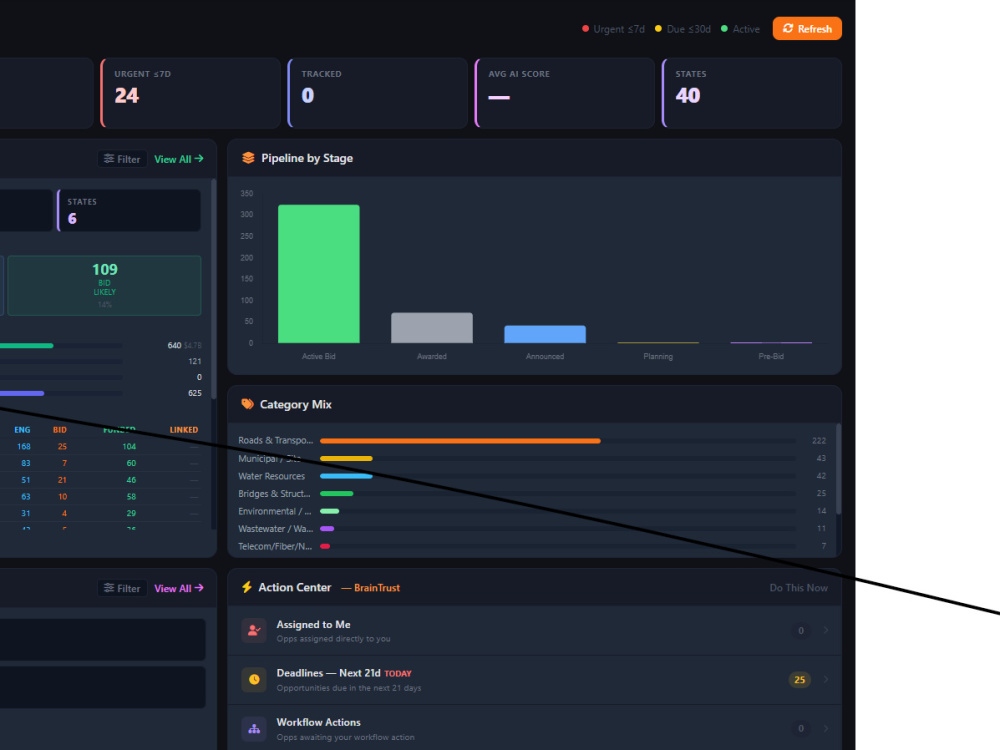
Task: Click the Due ≤30d legend item
Action: 683,29
